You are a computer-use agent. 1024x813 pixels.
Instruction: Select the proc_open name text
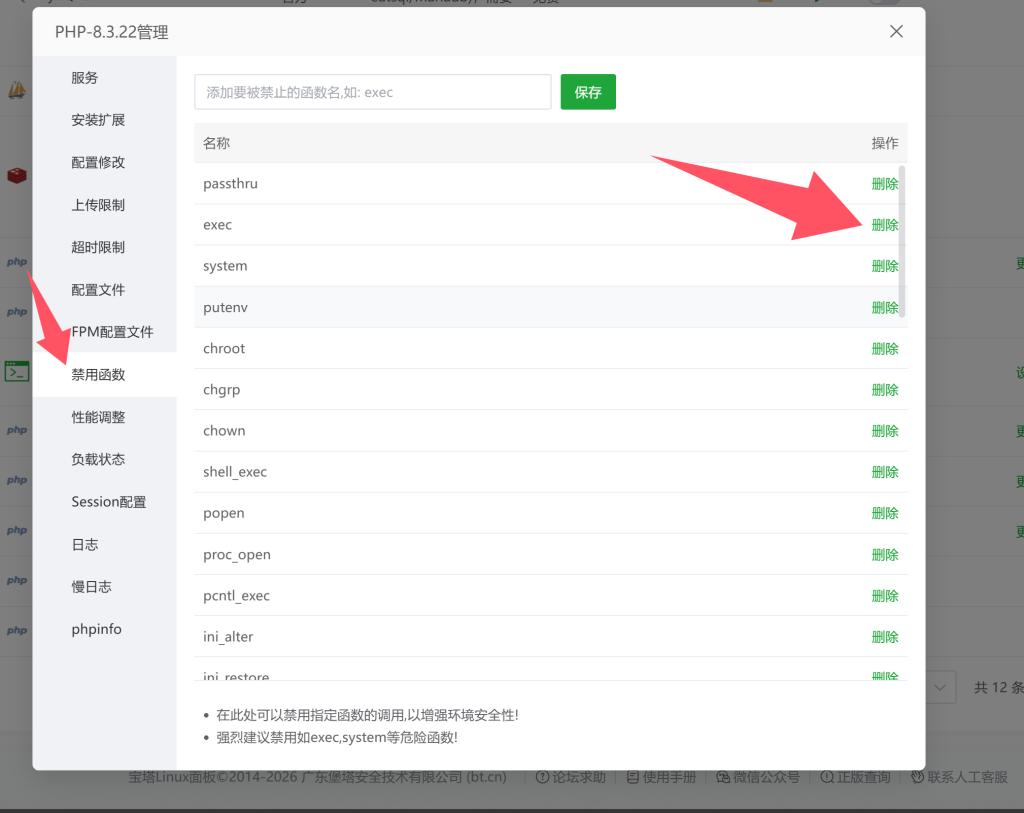point(237,555)
